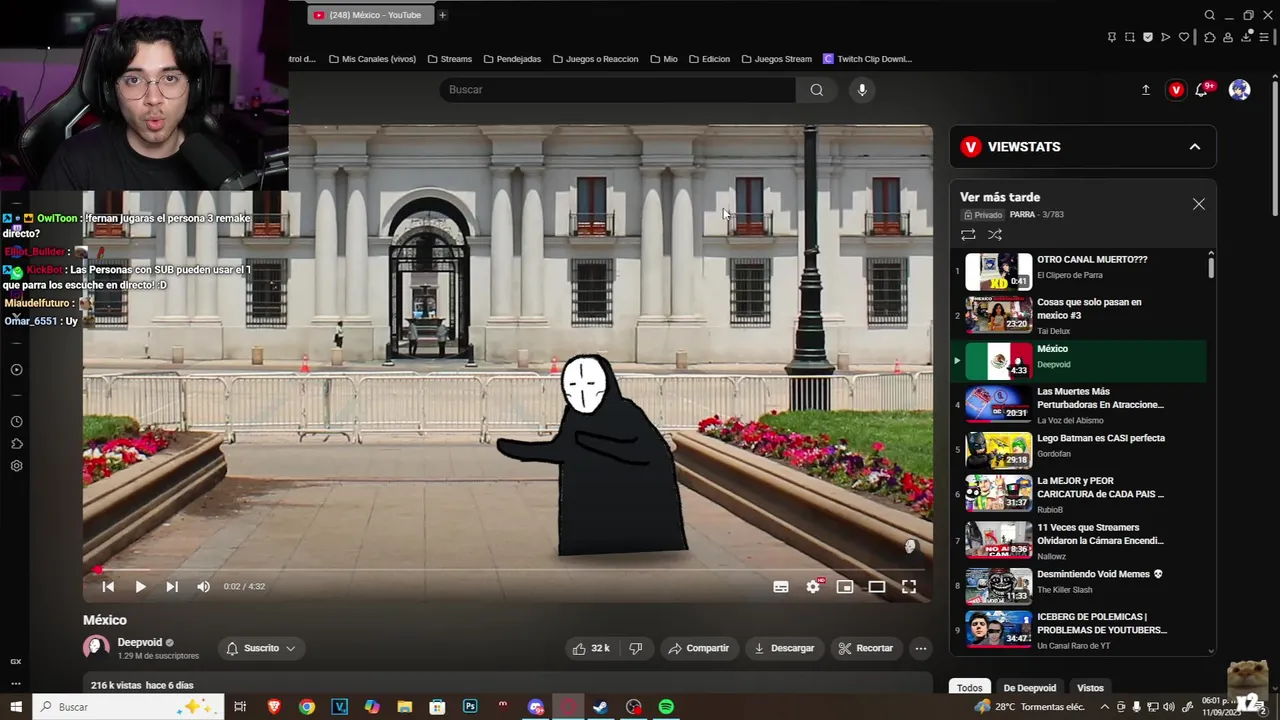Enter fullscreen video mode
Viewport: 1280px width, 720px height.
click(x=909, y=587)
